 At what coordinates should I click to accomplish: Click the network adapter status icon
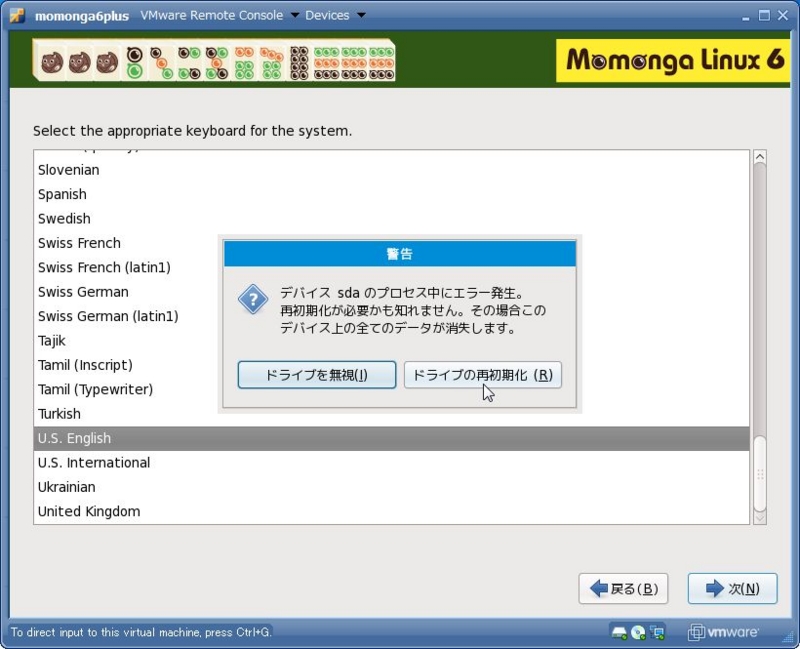coord(658,633)
